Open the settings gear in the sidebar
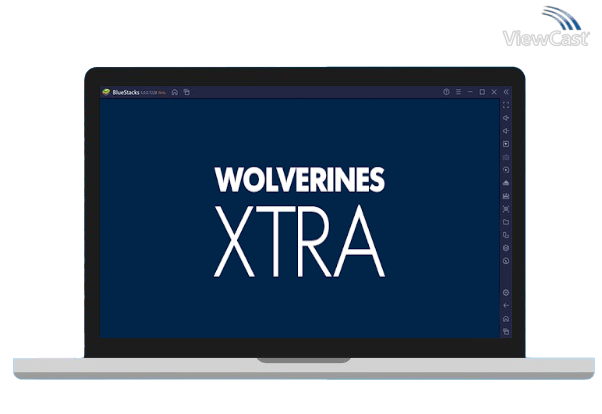Viewport: 602px width, 414px height. pos(506,293)
